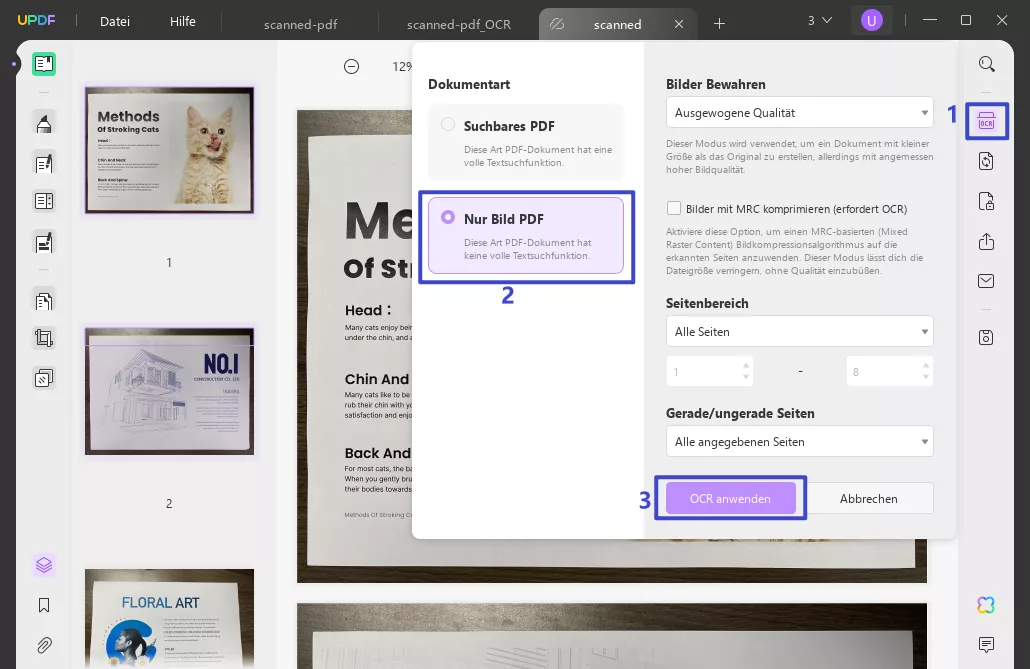Open UPDF AI with the colorful icon

(985, 605)
